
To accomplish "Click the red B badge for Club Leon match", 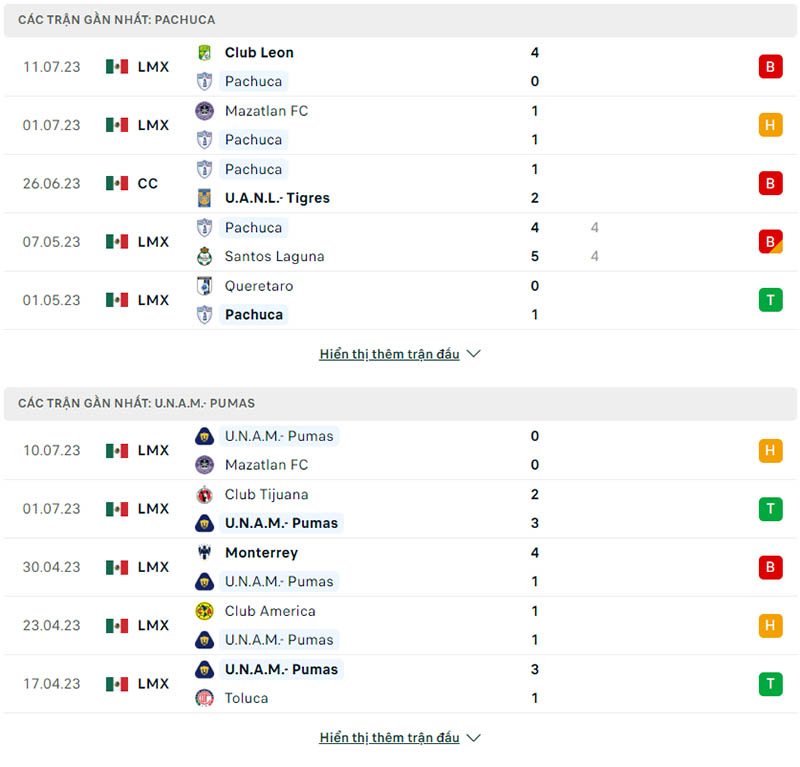I will 770,67.
